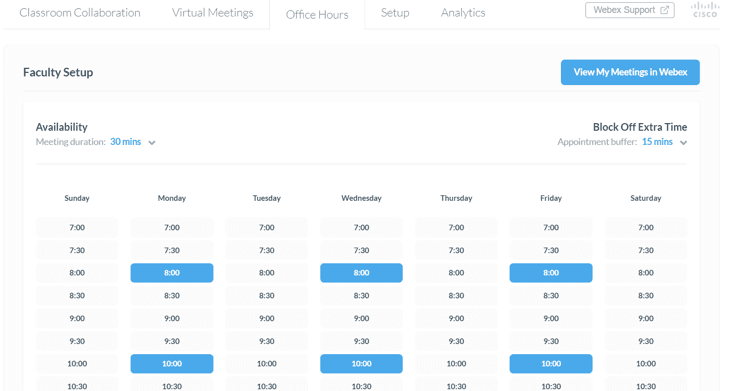Click the Tuesday column header
Image resolution: width=750 pixels, height=391 pixels.
(x=266, y=198)
